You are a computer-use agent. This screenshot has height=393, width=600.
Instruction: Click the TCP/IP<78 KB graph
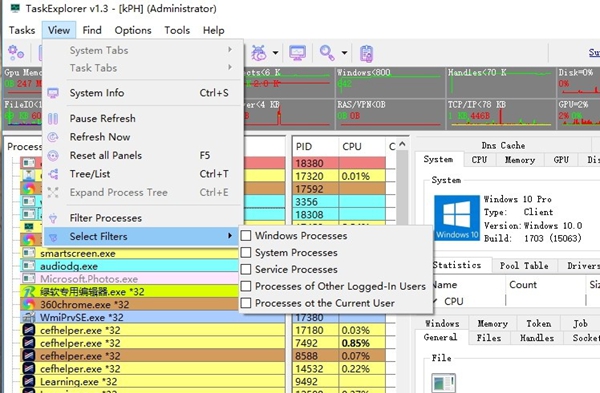501,114
